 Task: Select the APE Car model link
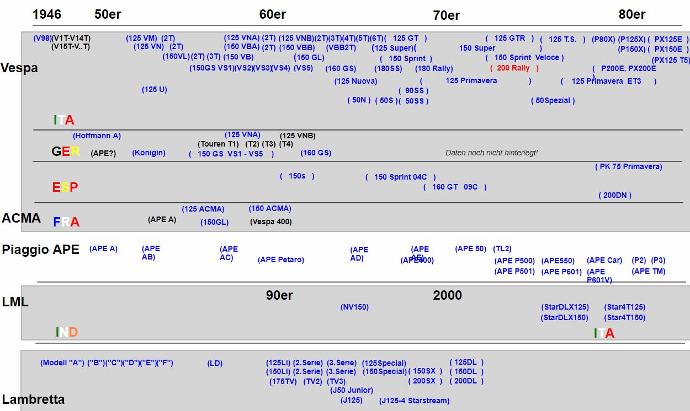604,259
